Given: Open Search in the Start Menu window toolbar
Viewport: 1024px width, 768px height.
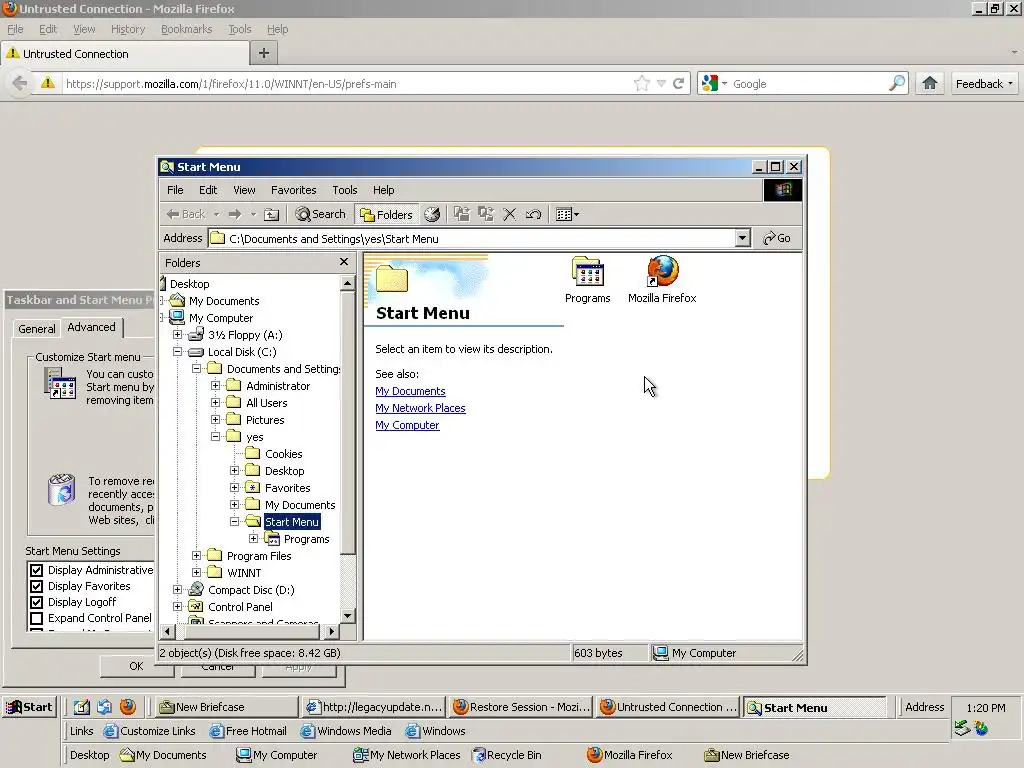Looking at the screenshot, I should tap(320, 214).
